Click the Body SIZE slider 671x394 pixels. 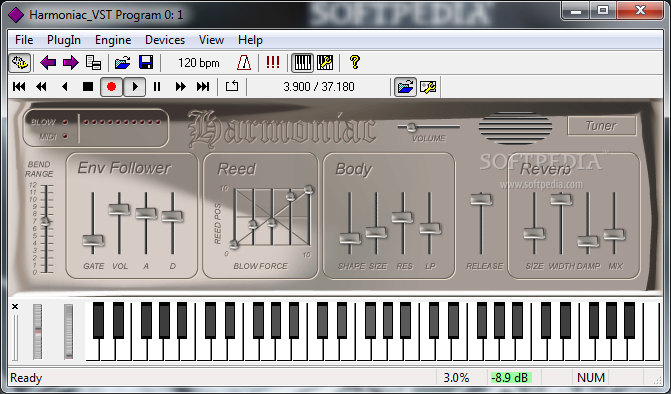coord(376,232)
